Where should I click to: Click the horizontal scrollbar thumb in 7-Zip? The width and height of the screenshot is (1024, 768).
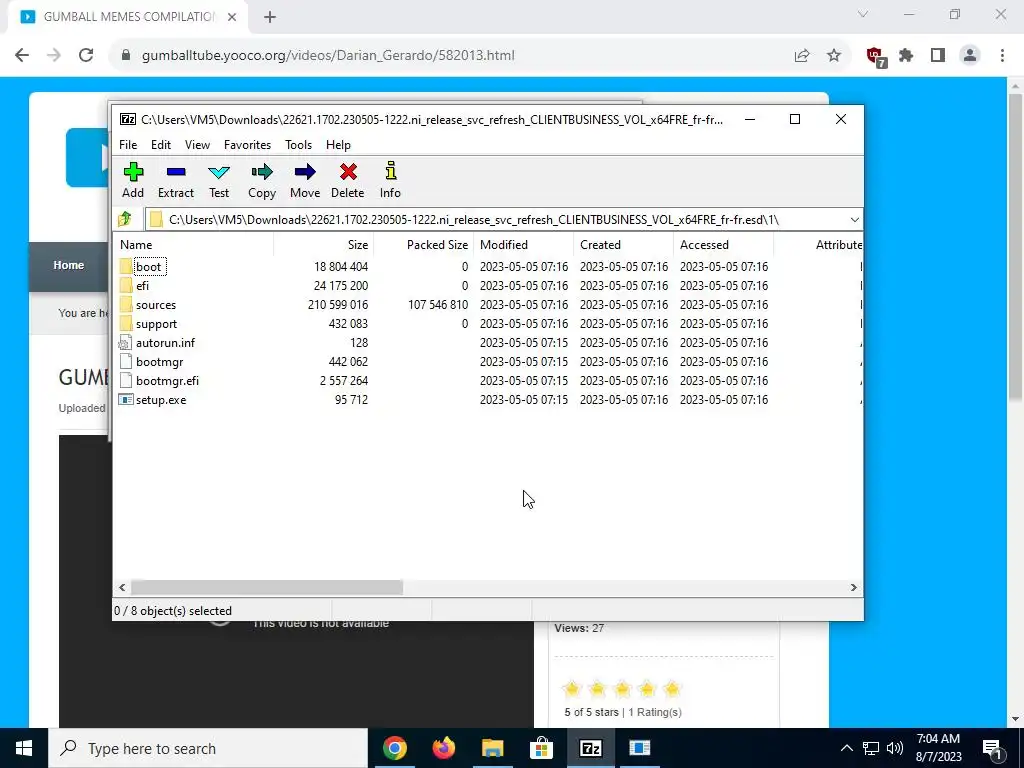(267, 588)
